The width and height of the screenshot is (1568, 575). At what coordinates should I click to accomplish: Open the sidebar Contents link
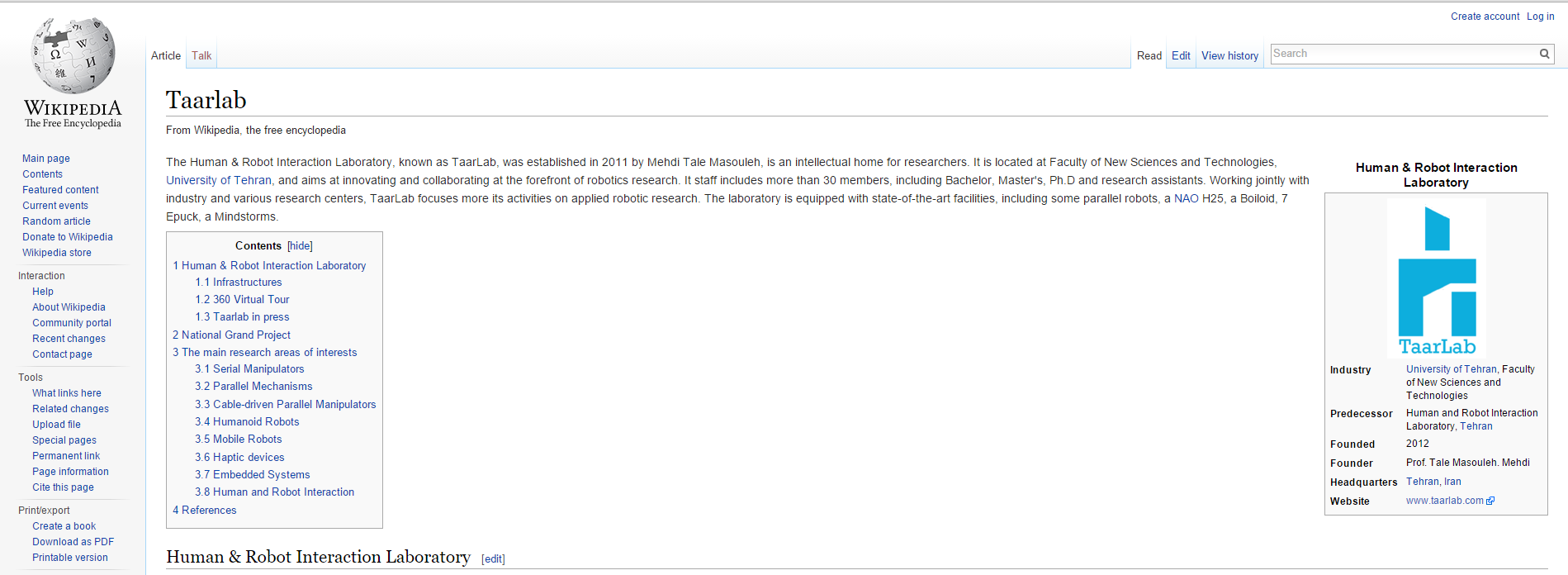tap(42, 174)
